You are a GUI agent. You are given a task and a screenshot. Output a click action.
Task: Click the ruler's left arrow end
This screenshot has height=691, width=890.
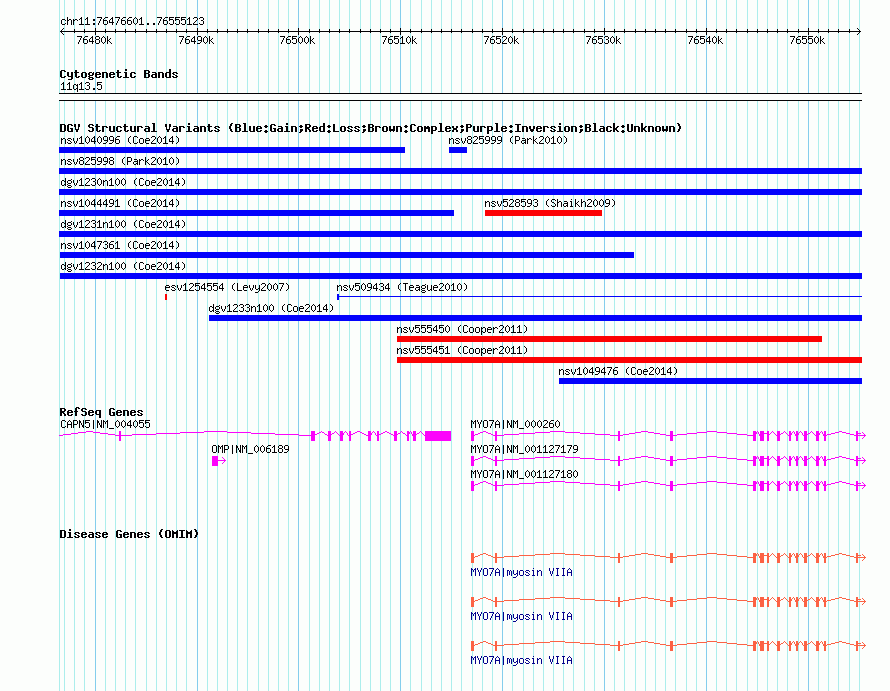62,31
